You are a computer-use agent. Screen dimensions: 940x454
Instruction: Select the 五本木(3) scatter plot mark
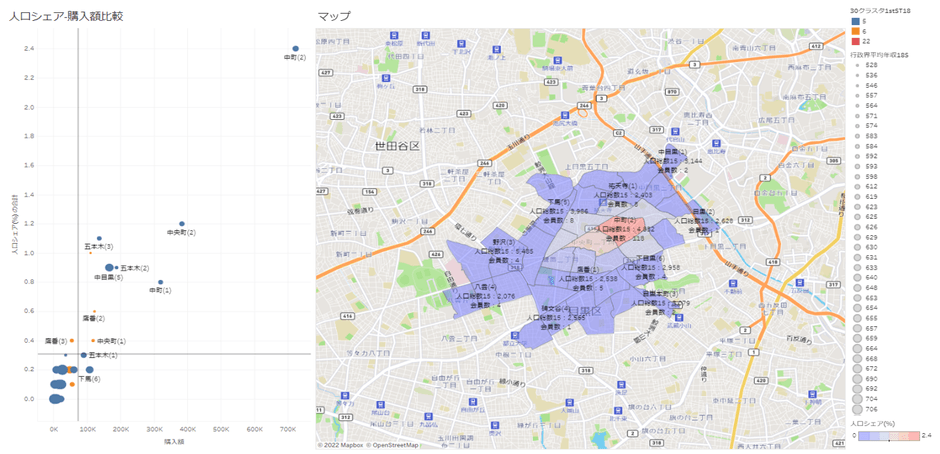(x=99, y=239)
